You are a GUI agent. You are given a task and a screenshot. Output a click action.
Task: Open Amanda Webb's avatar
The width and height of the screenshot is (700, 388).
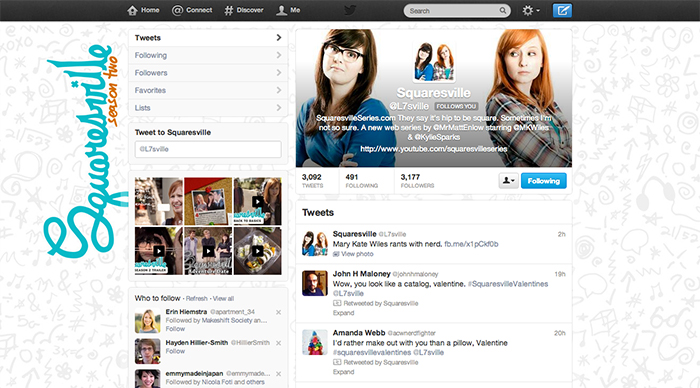click(315, 342)
